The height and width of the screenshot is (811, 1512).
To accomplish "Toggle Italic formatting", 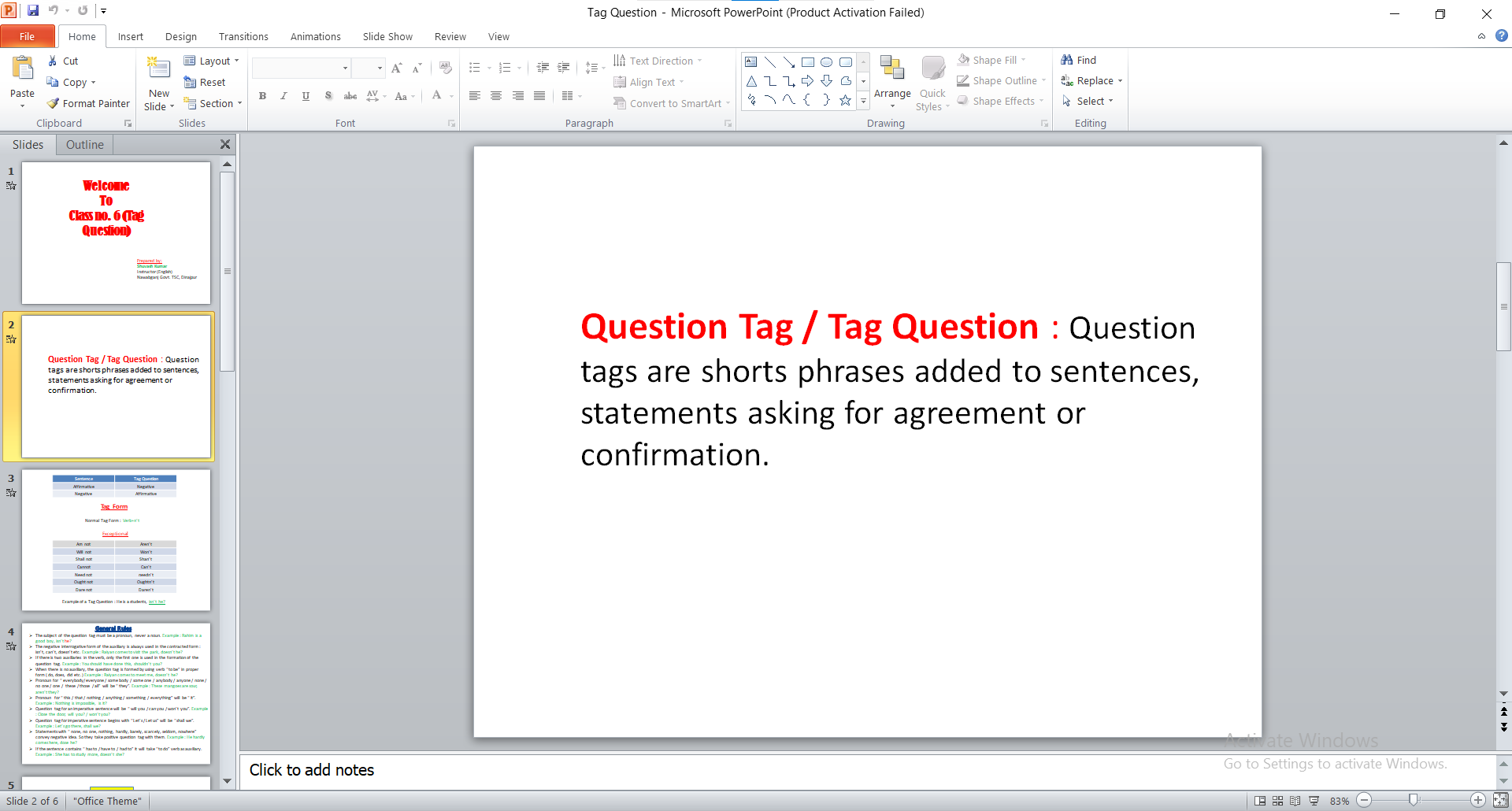I will pos(283,96).
